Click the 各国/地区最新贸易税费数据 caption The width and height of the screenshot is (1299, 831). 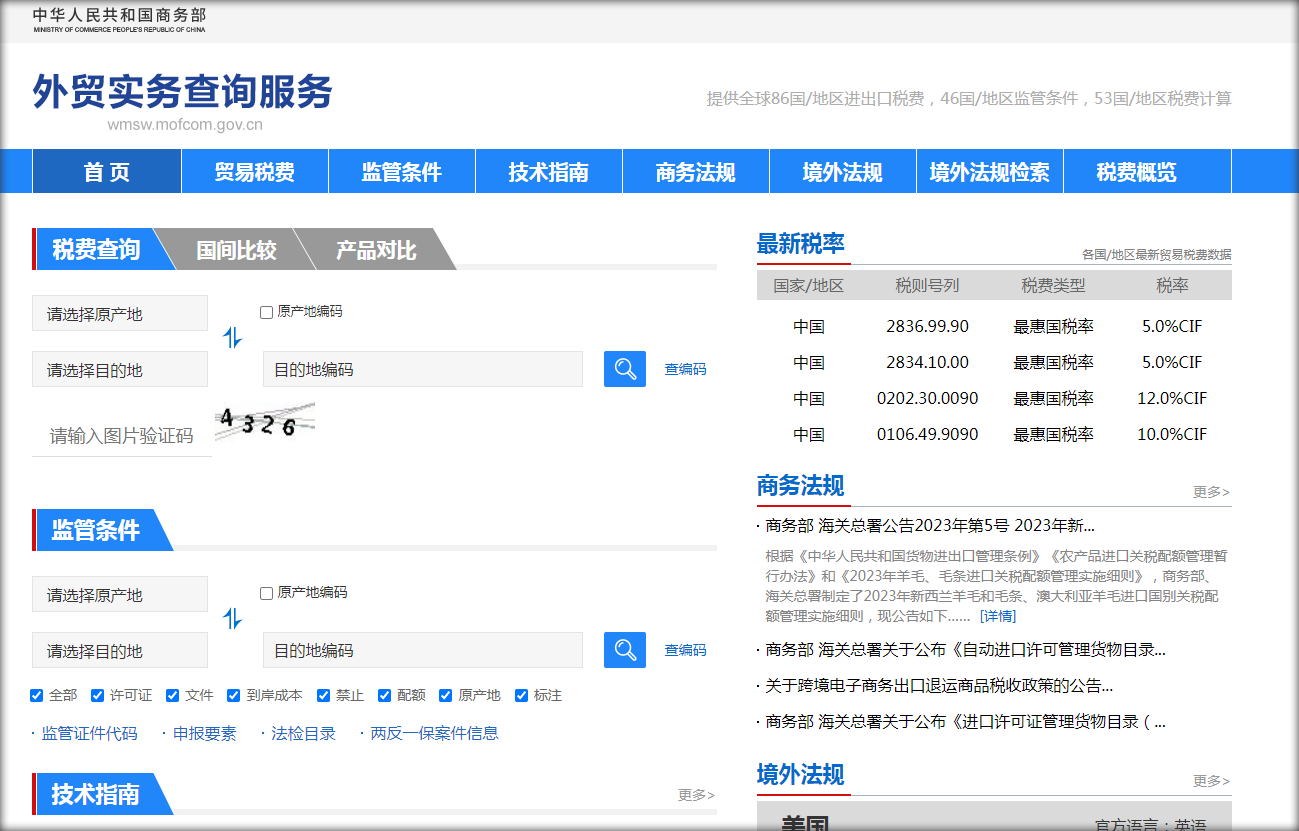[1157, 255]
